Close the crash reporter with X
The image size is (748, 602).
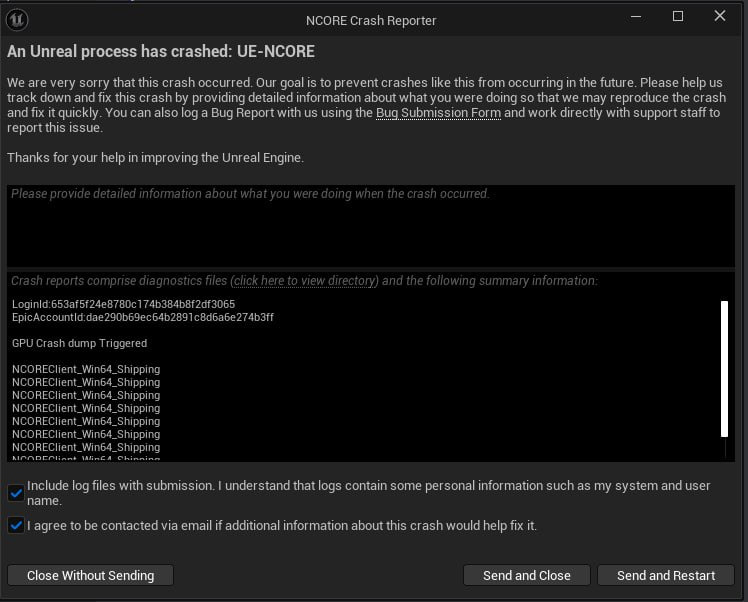pos(721,17)
